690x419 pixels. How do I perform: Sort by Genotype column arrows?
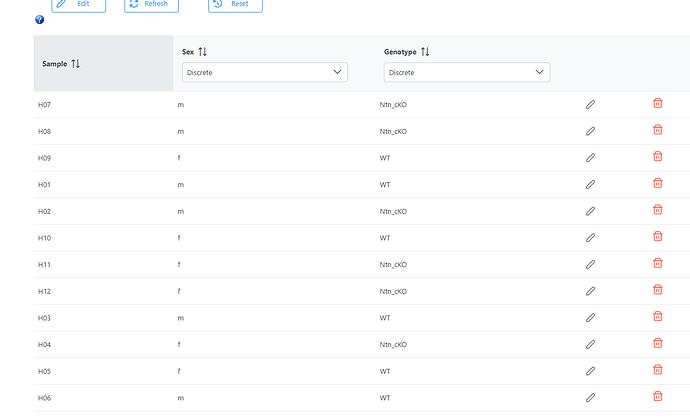(x=425, y=51)
